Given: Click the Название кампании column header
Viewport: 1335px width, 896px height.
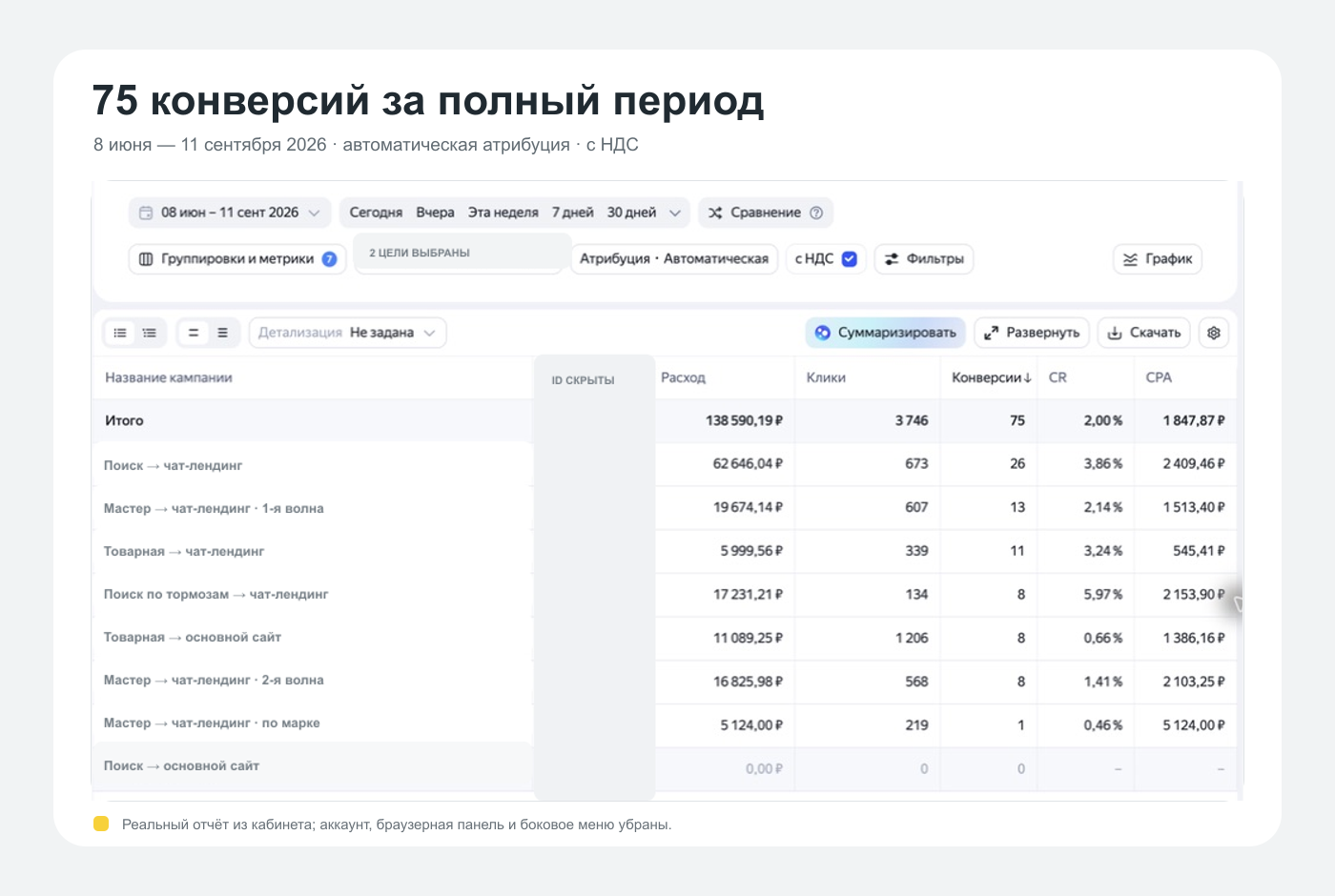Looking at the screenshot, I should click(x=169, y=377).
